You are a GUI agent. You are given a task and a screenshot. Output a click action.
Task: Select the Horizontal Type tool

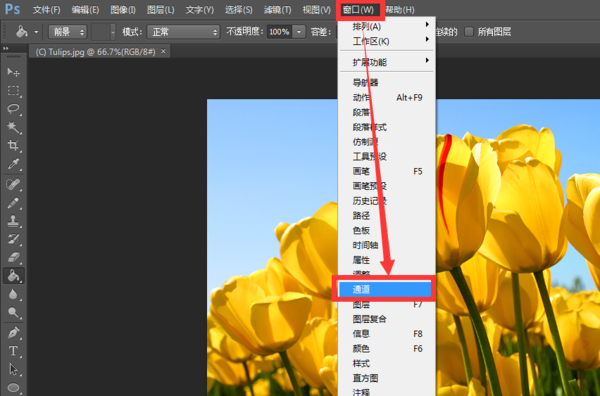pos(13,351)
